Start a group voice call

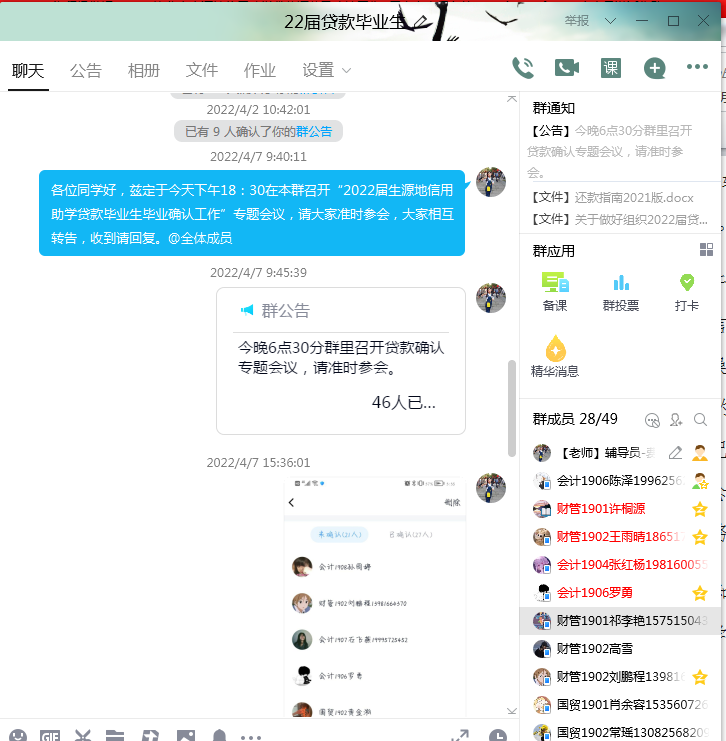tap(522, 68)
